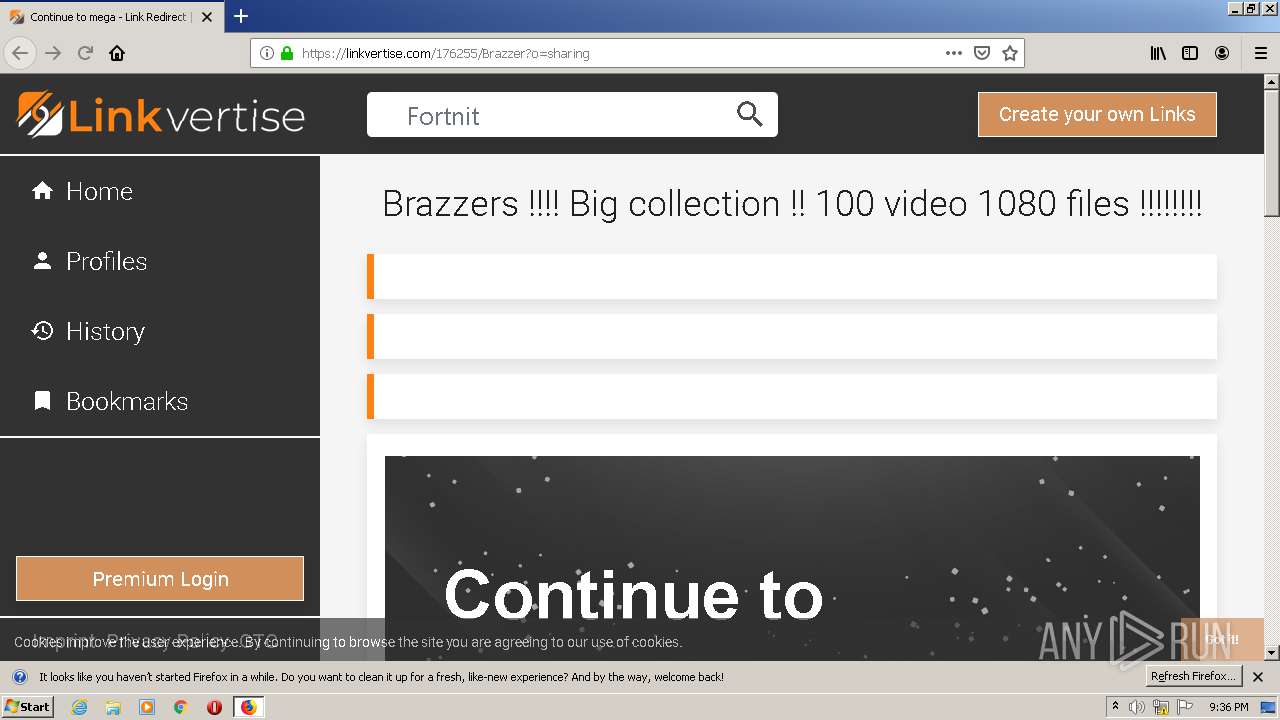This screenshot has width=1280, height=720.
Task: Click the Premium Login button
Action: click(x=160, y=579)
